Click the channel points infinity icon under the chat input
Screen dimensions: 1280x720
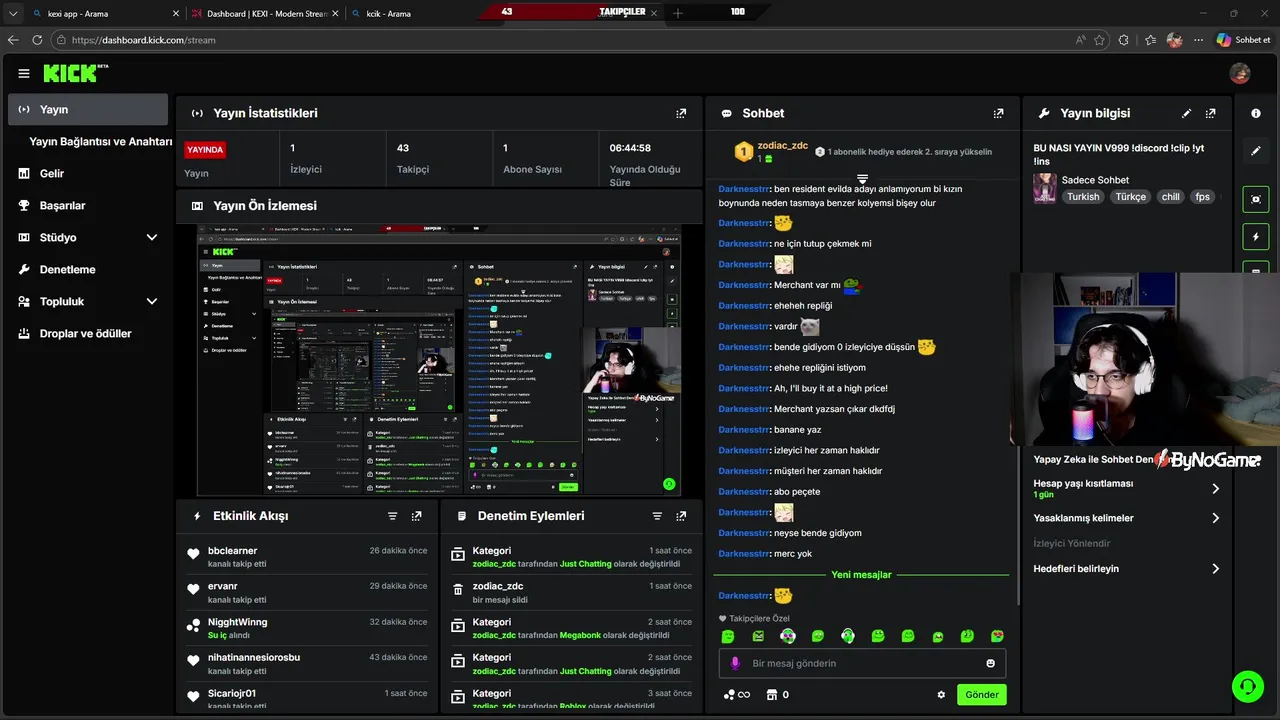(x=736, y=695)
